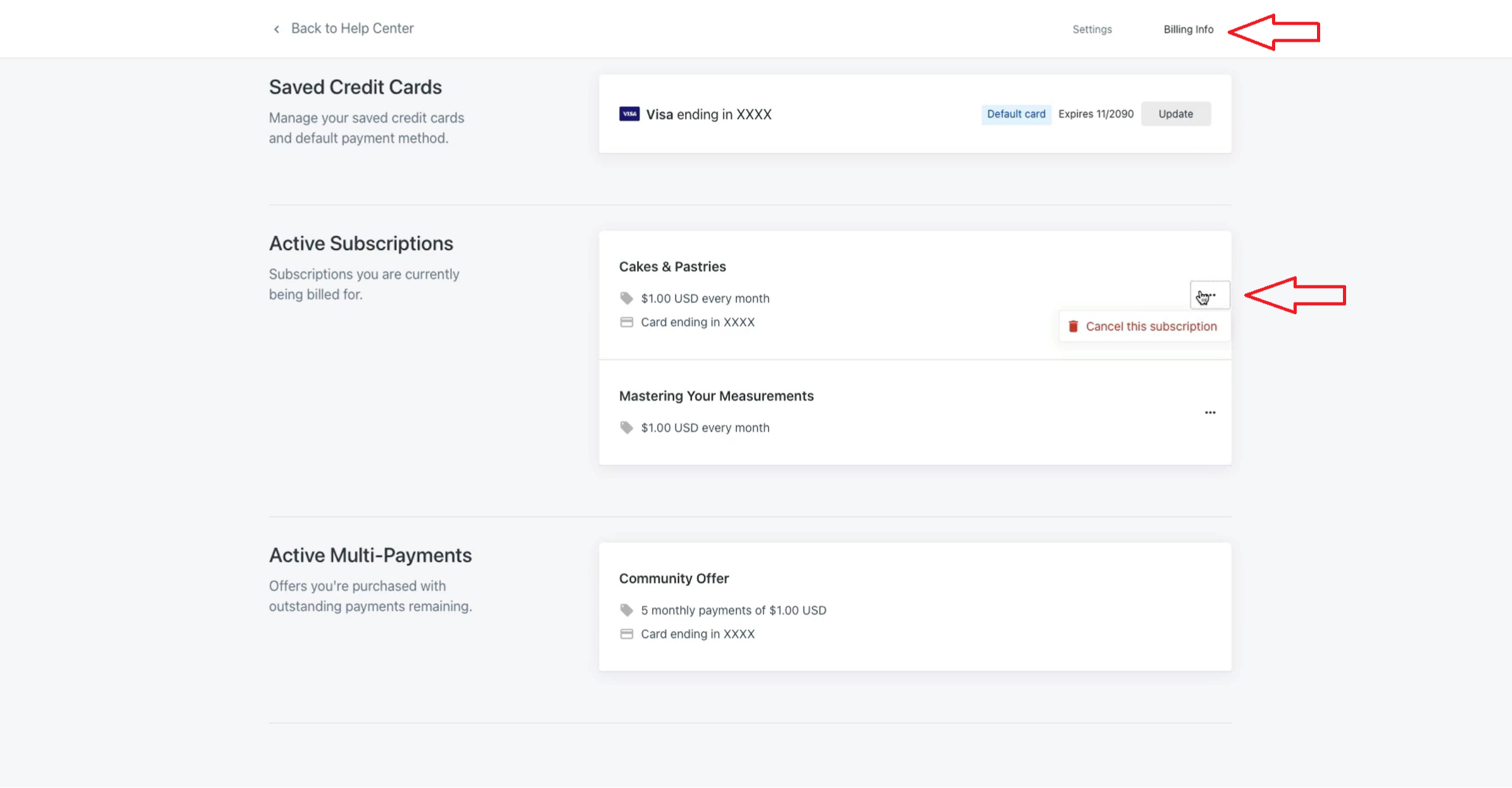Viewport: 1512px width, 788px height.
Task: Click the Mastering Your Measurements title
Action: point(716,396)
